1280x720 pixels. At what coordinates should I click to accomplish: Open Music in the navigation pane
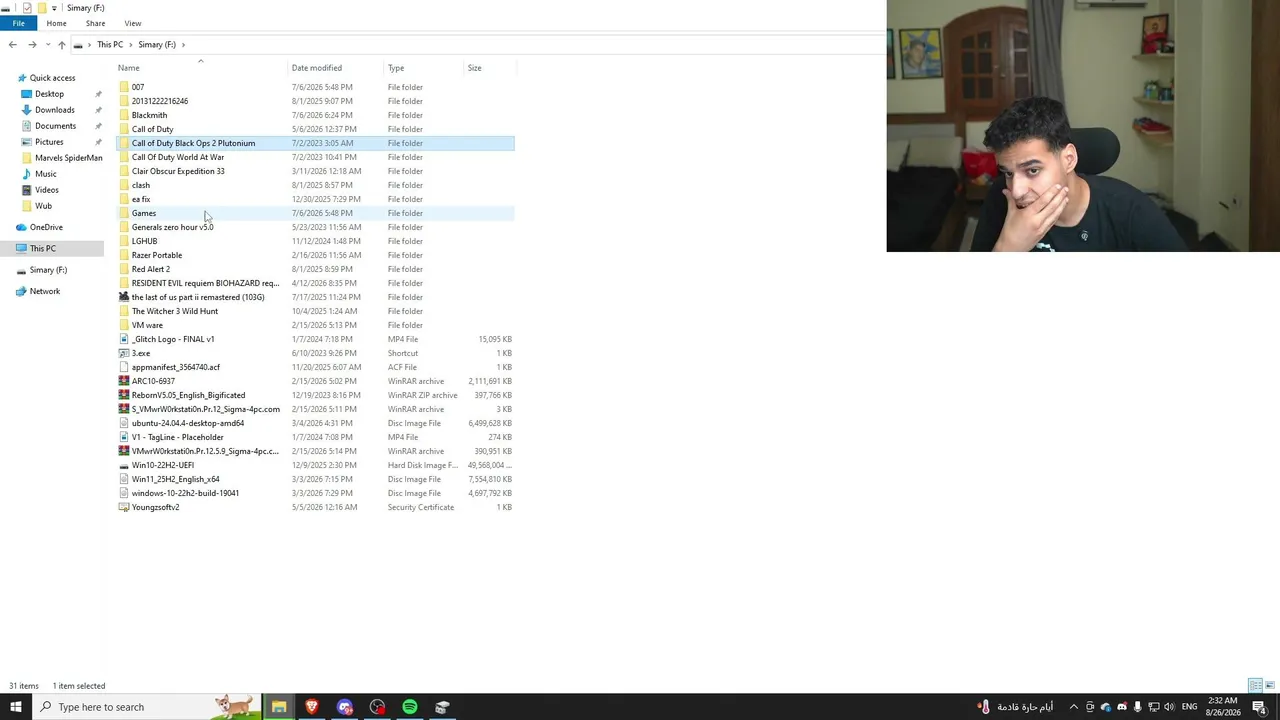click(x=45, y=174)
